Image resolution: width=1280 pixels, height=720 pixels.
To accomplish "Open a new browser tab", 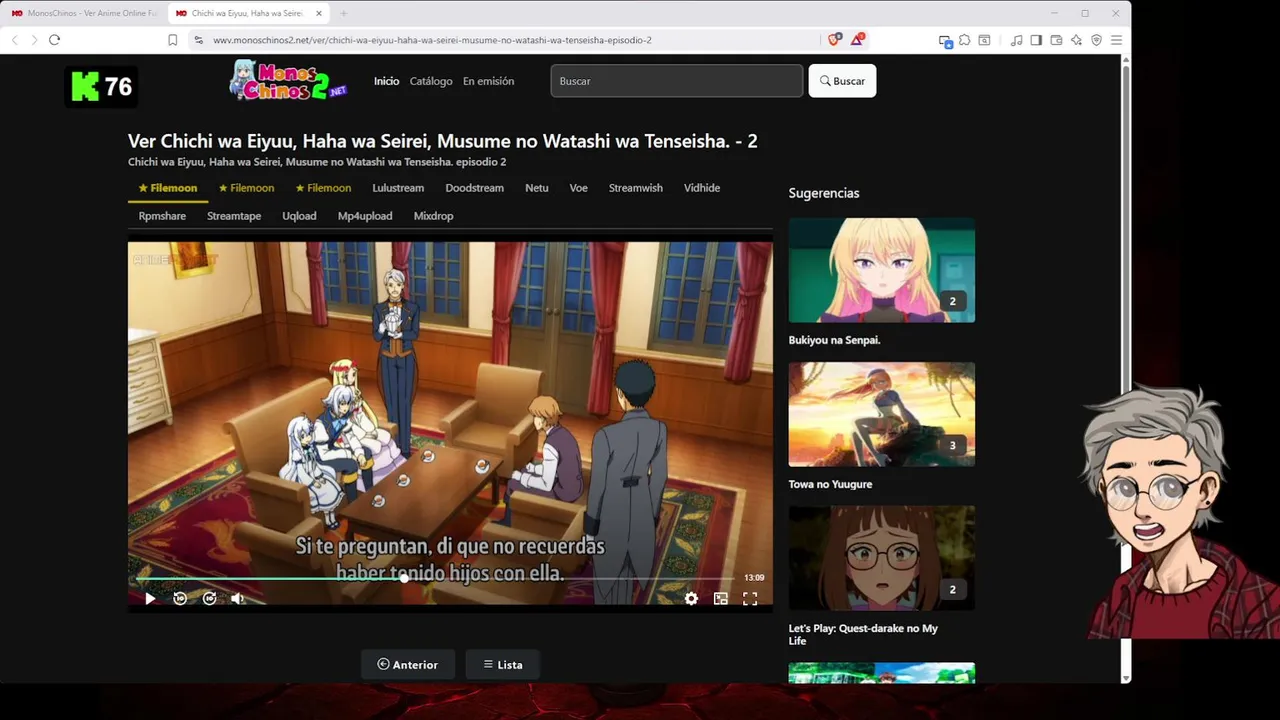I will point(343,13).
